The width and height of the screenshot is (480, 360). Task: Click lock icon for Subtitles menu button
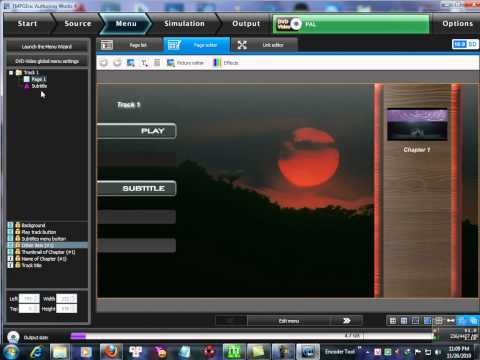[x=18, y=239]
